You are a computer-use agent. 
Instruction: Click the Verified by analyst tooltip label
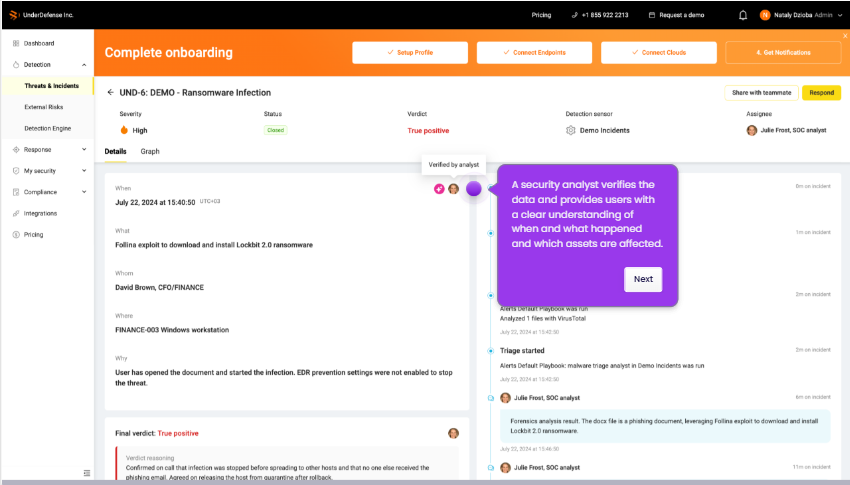pos(454,165)
